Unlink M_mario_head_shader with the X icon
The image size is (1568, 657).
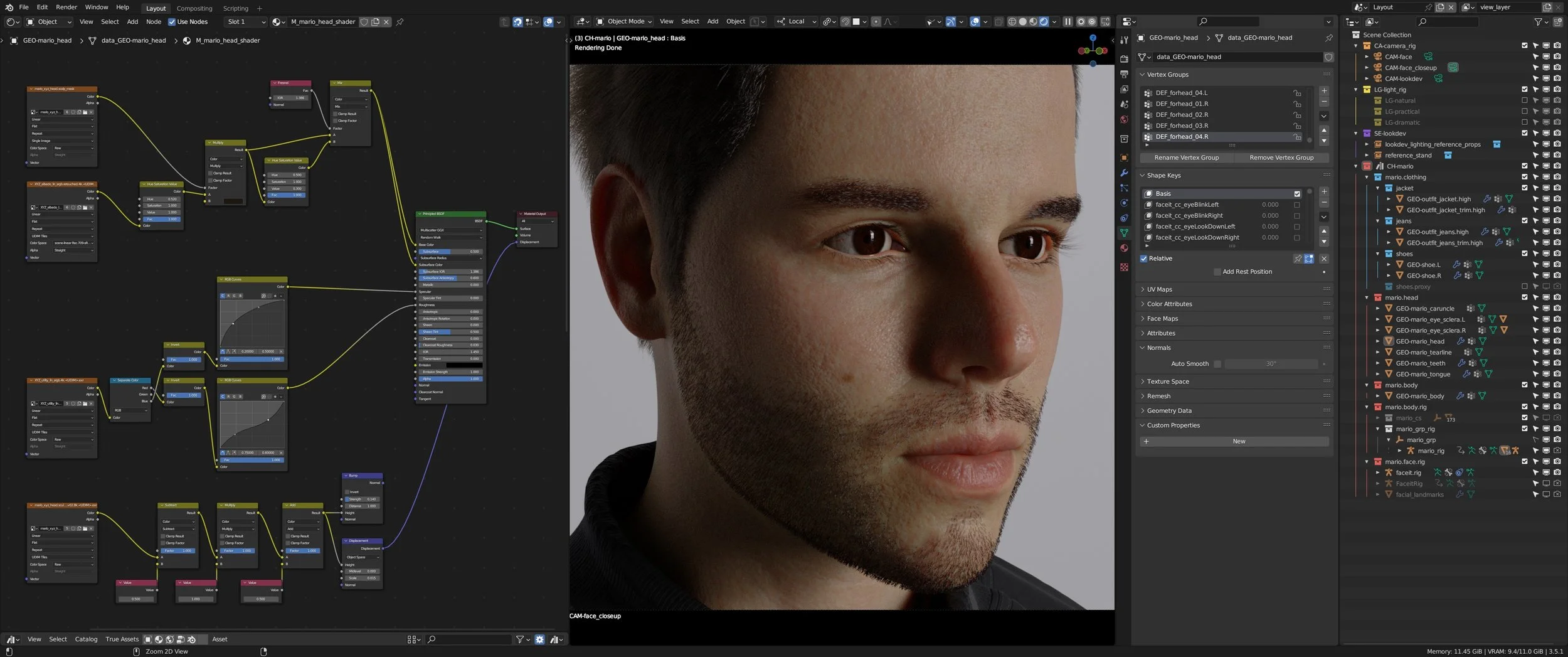click(x=386, y=22)
